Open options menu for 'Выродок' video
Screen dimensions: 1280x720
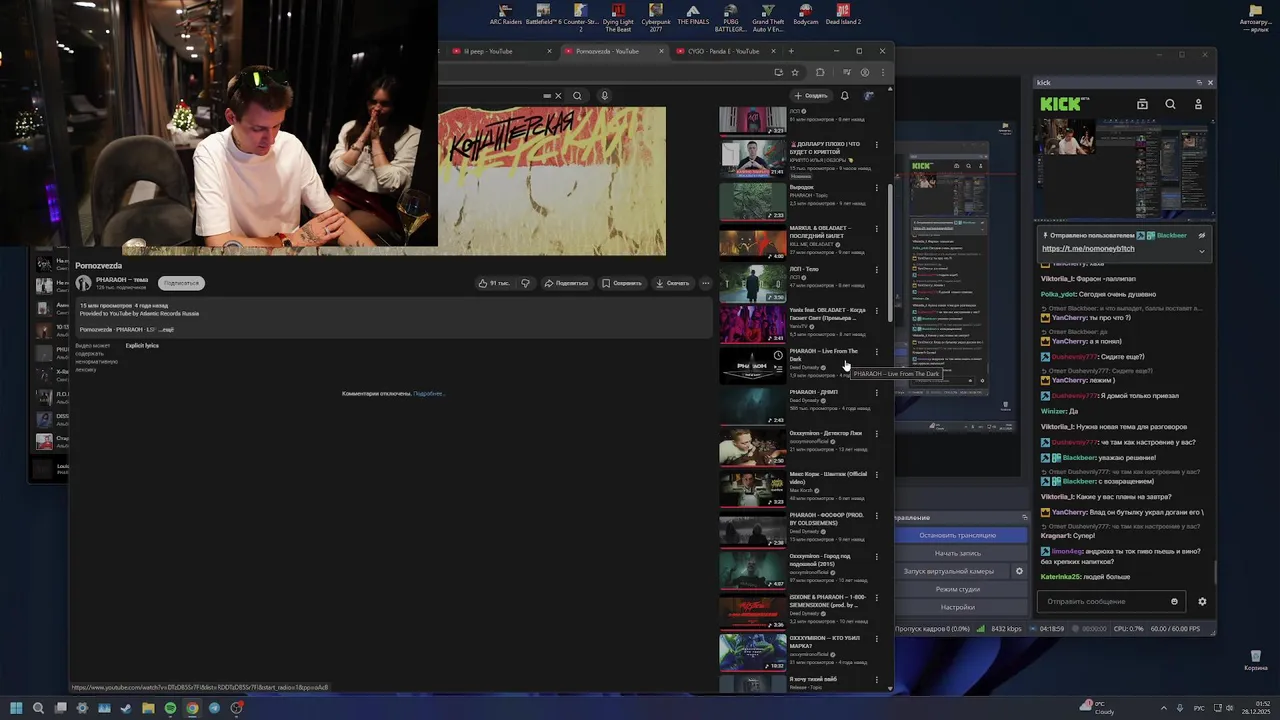tap(877, 187)
